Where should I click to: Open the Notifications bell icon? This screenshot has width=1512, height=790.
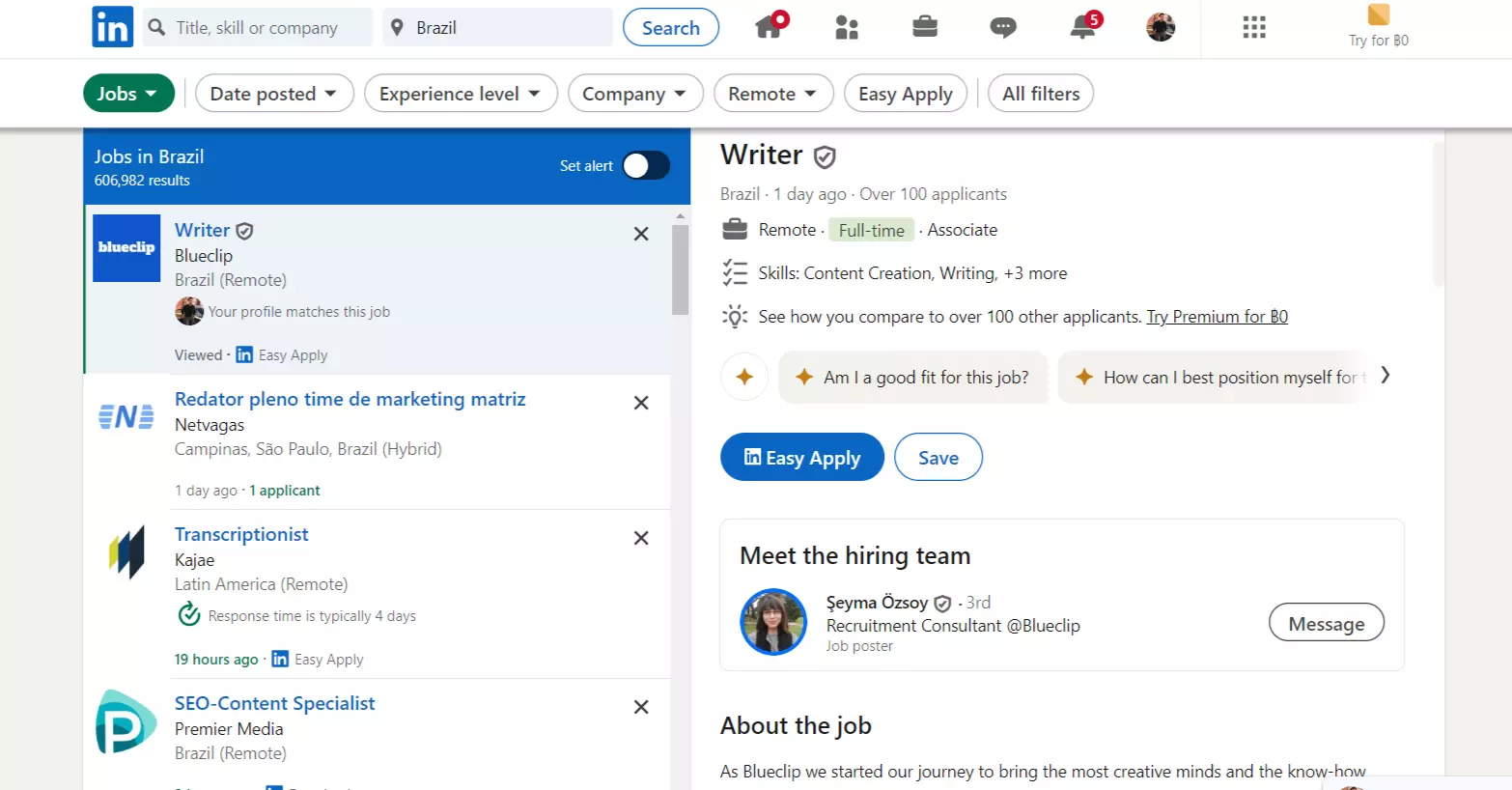coord(1083,26)
